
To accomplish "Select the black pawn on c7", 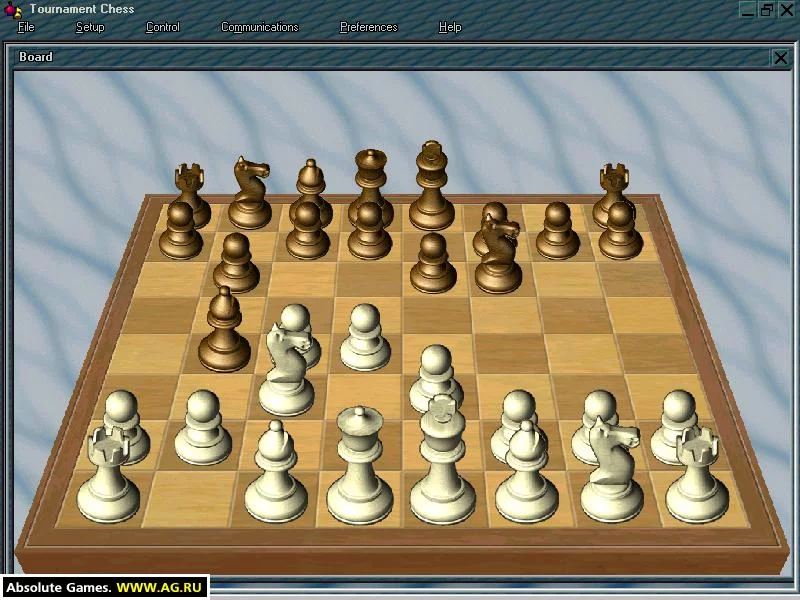I will (307, 231).
